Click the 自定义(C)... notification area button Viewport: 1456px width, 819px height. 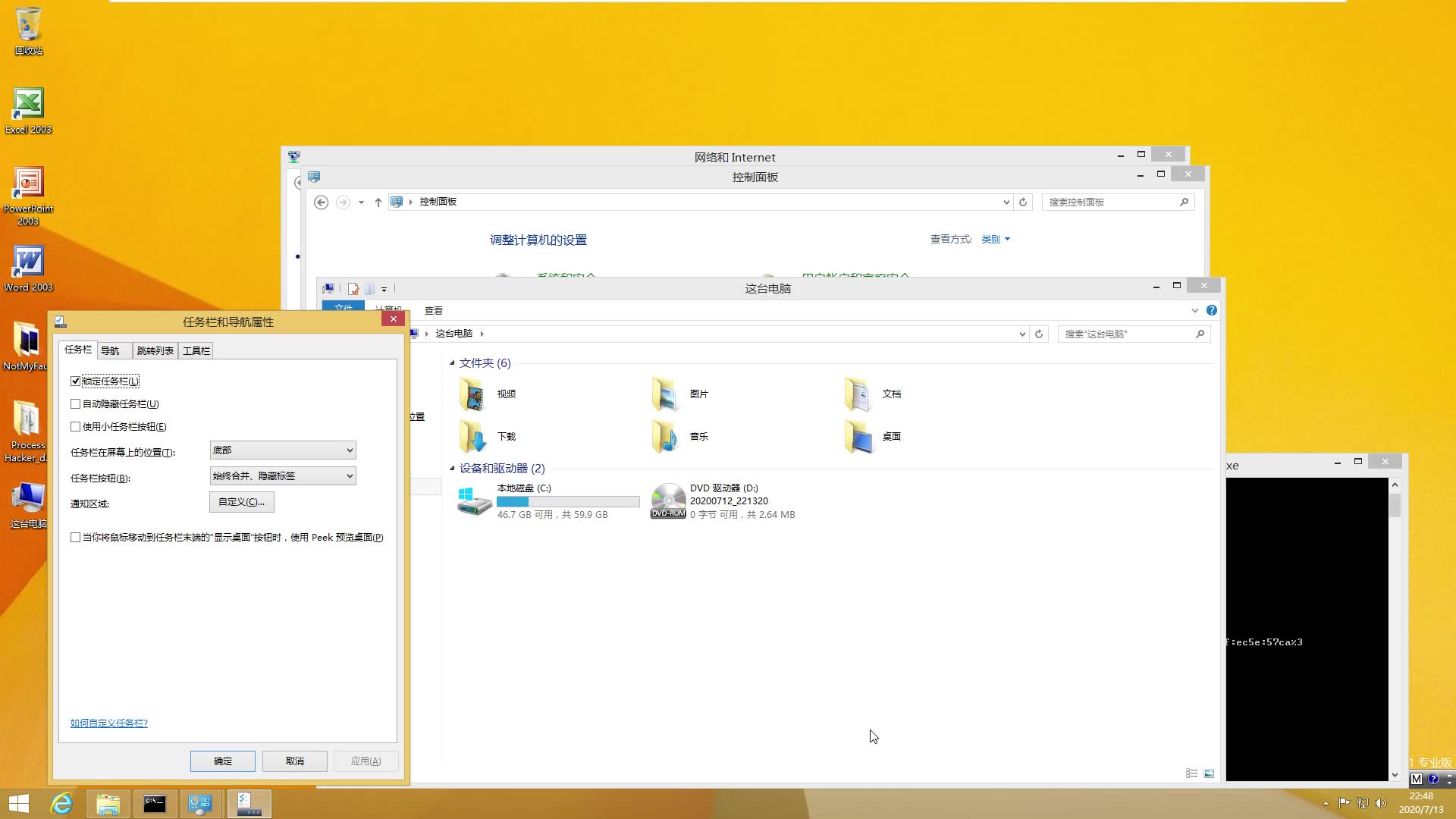[x=241, y=501]
